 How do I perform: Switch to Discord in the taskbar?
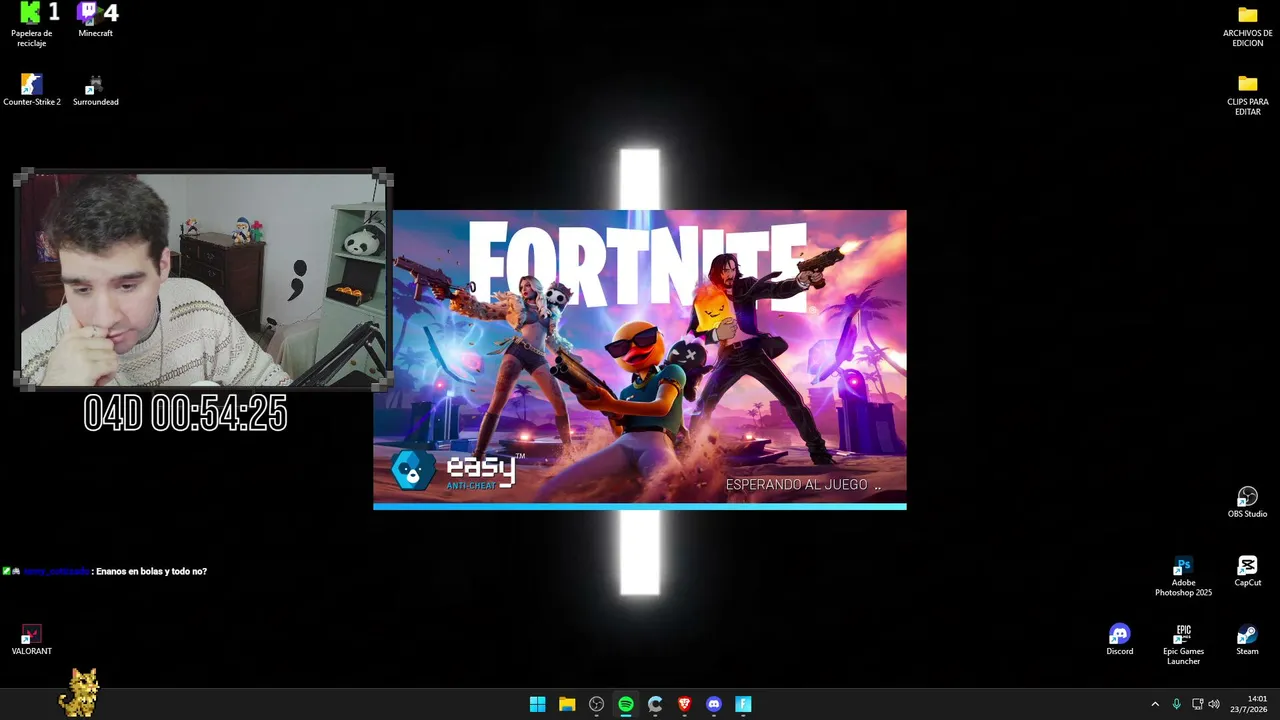point(714,704)
